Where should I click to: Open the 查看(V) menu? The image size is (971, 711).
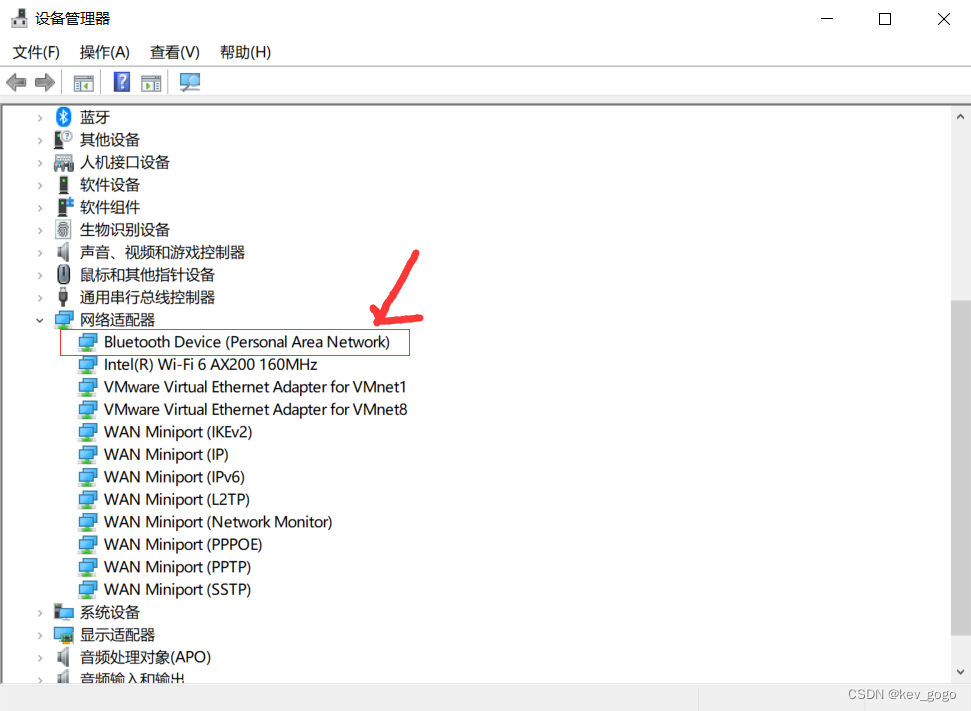coord(175,52)
